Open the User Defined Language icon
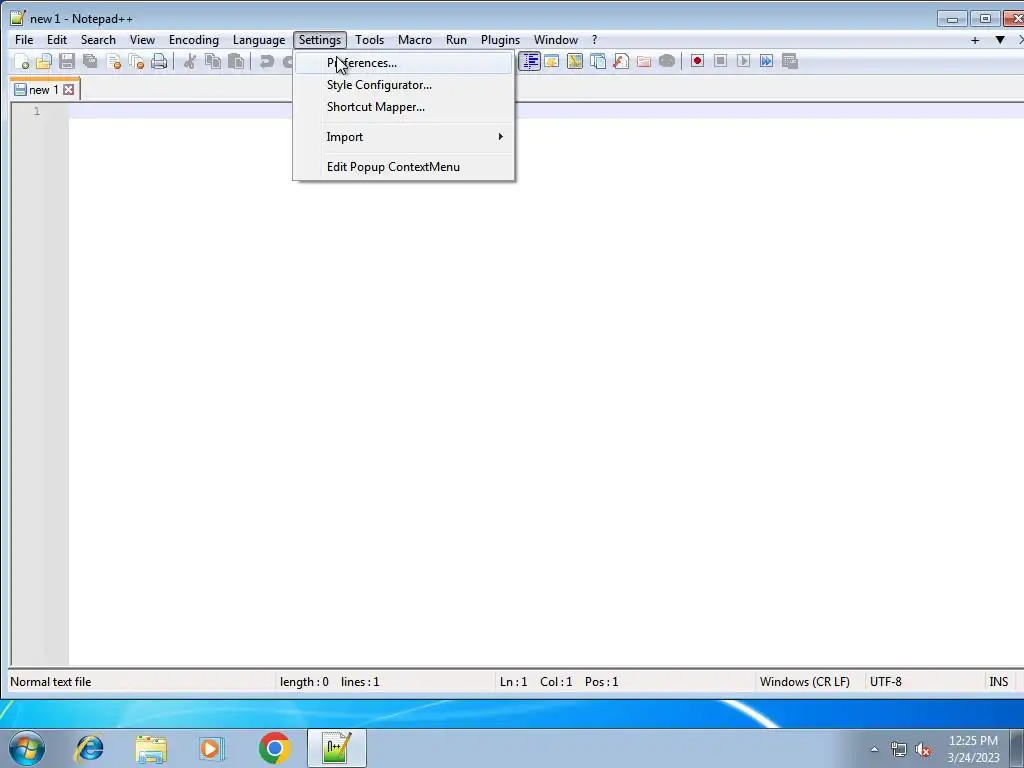 point(552,61)
